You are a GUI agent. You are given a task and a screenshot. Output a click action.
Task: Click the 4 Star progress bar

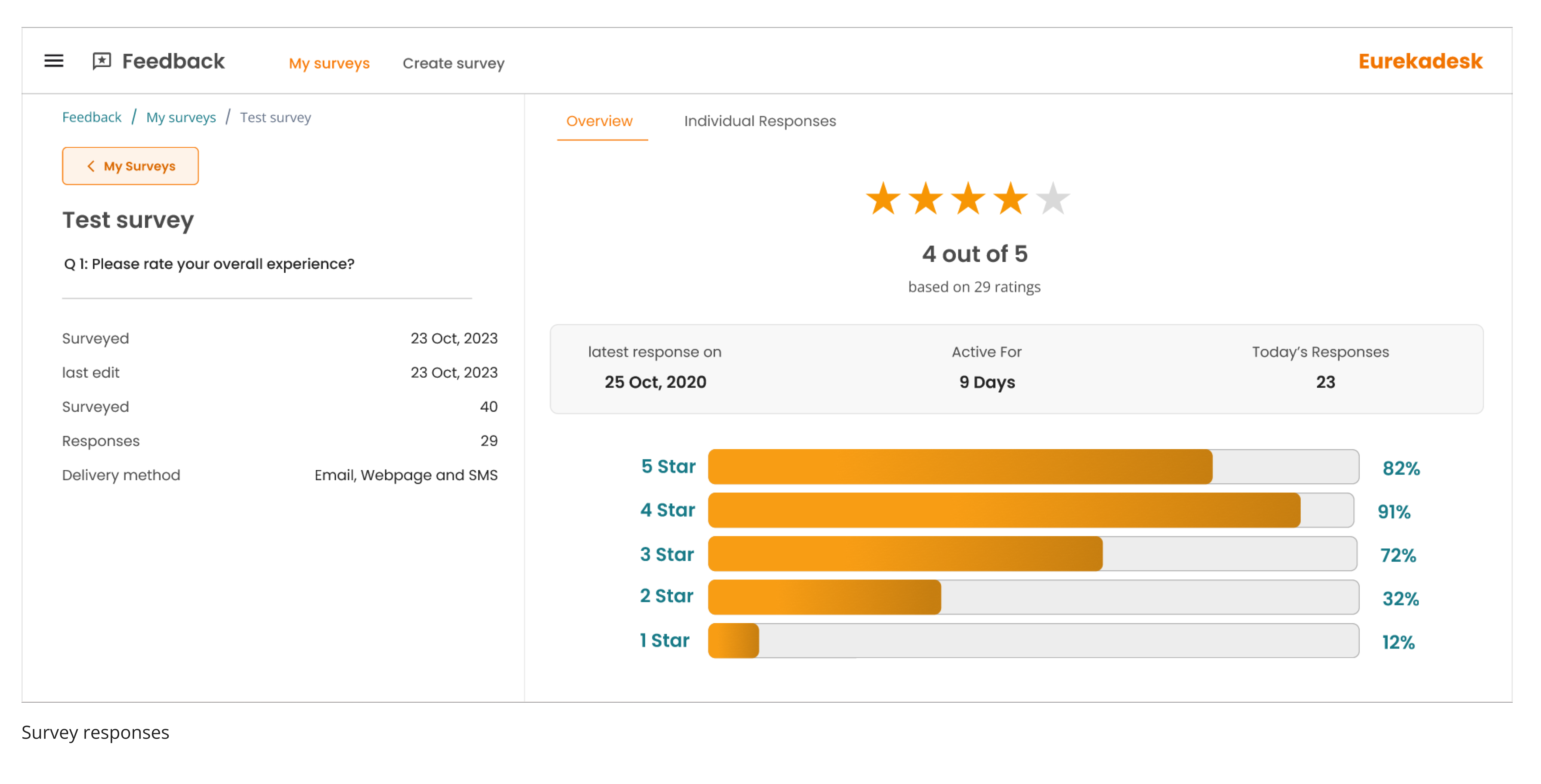1031,510
